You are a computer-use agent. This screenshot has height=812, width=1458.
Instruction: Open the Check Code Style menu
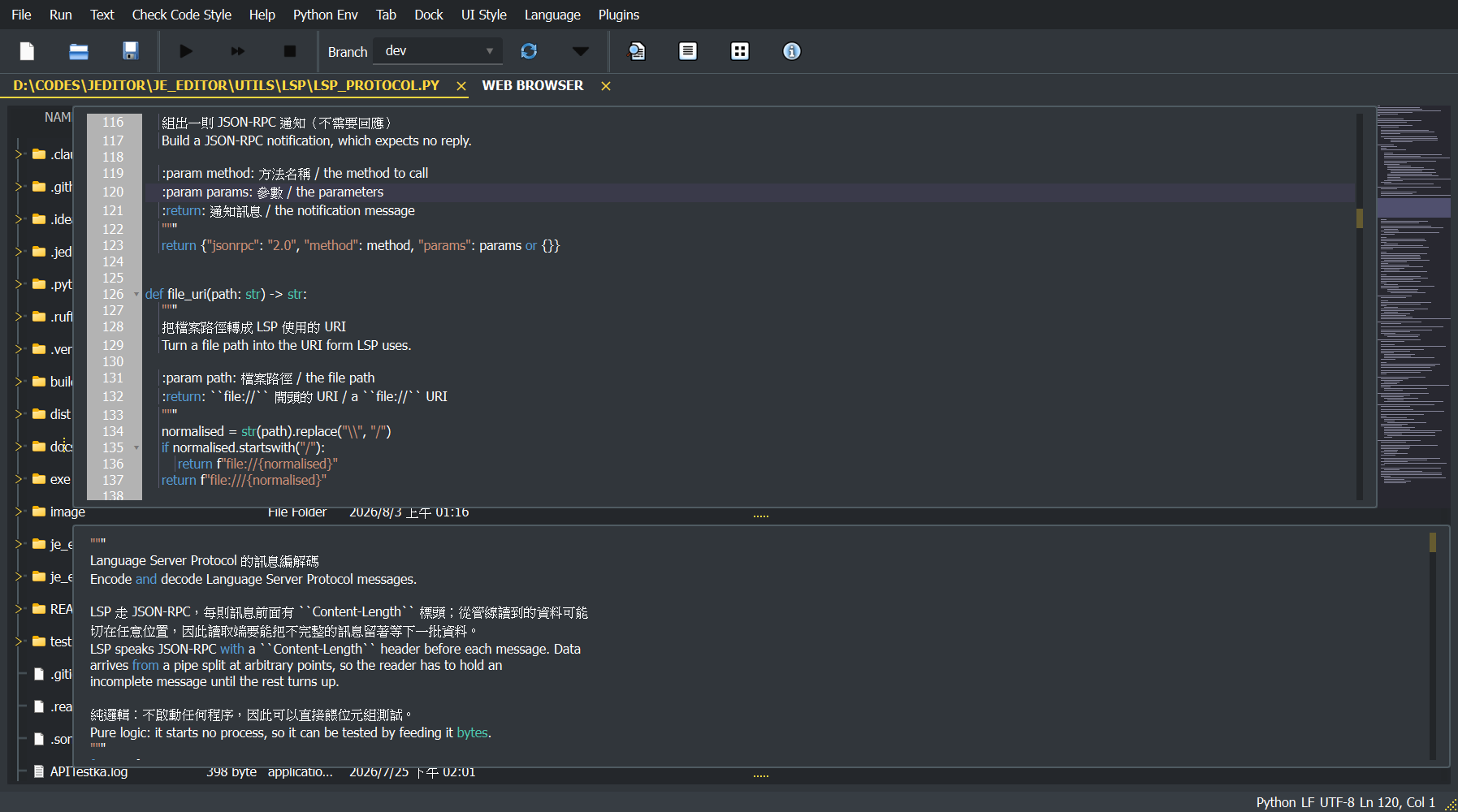click(182, 15)
